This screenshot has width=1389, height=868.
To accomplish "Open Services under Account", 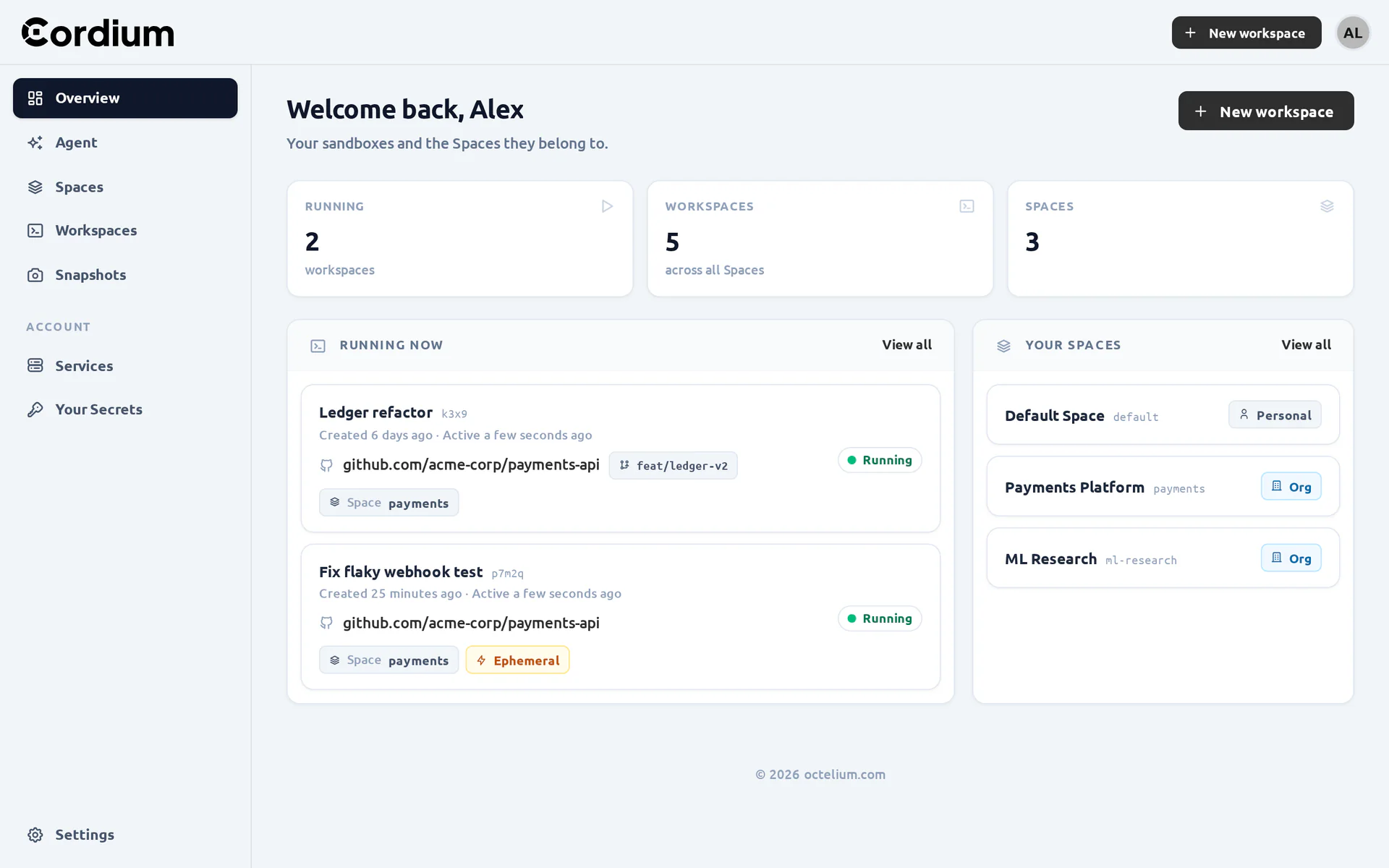I will pyautogui.click(x=125, y=365).
